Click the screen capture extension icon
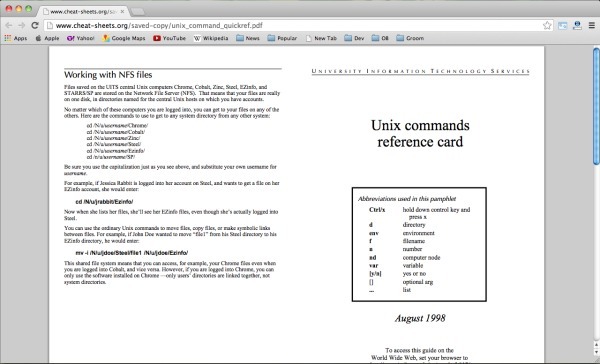Image resolution: width=600 pixels, height=364 pixels. tap(562, 26)
